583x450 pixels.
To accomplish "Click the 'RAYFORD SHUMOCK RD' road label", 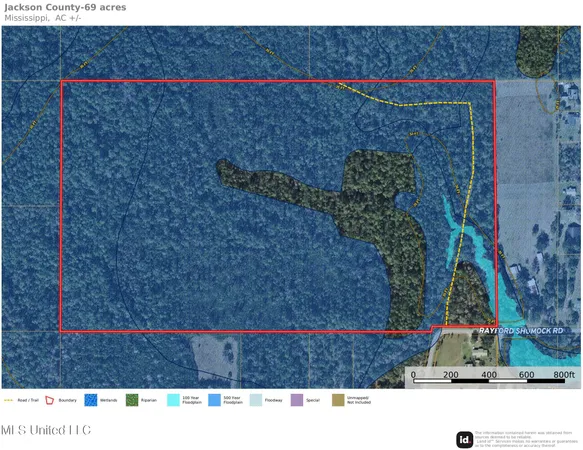I will pyautogui.click(x=521, y=331).
